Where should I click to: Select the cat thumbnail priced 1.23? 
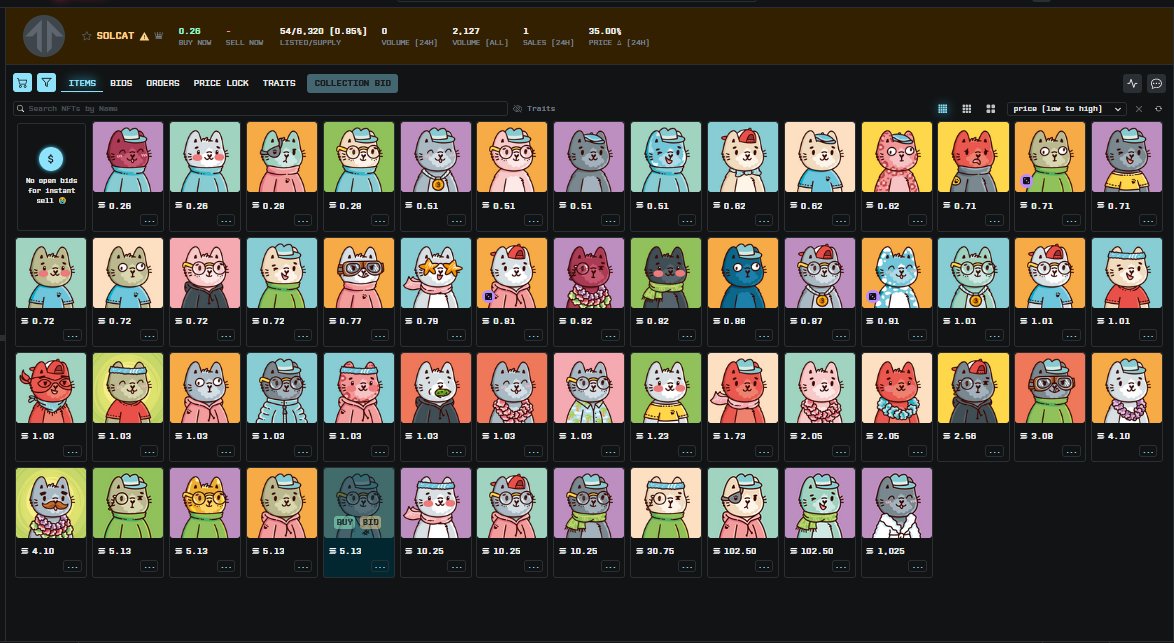point(666,388)
